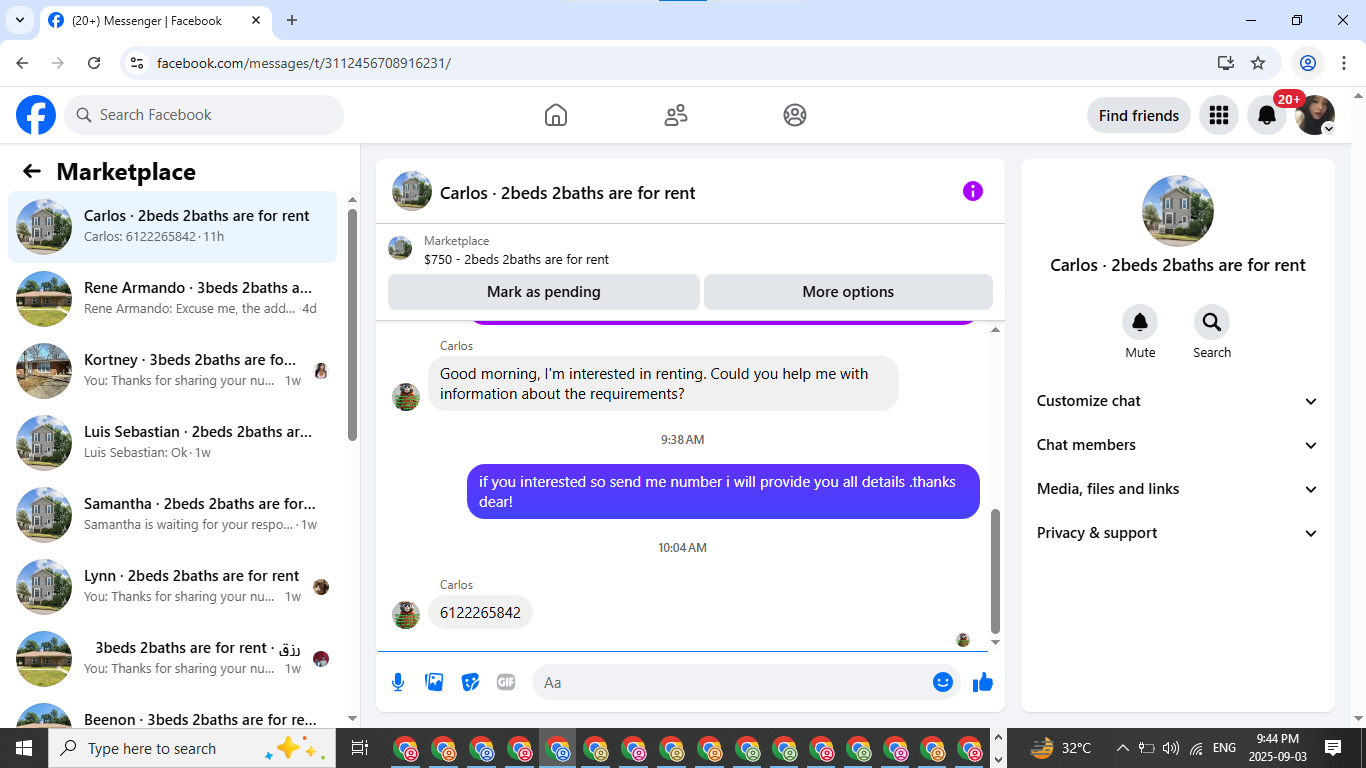The height and width of the screenshot is (768, 1366).
Task: Click Carlos's avatar beside 6122265842
Action: tap(406, 614)
